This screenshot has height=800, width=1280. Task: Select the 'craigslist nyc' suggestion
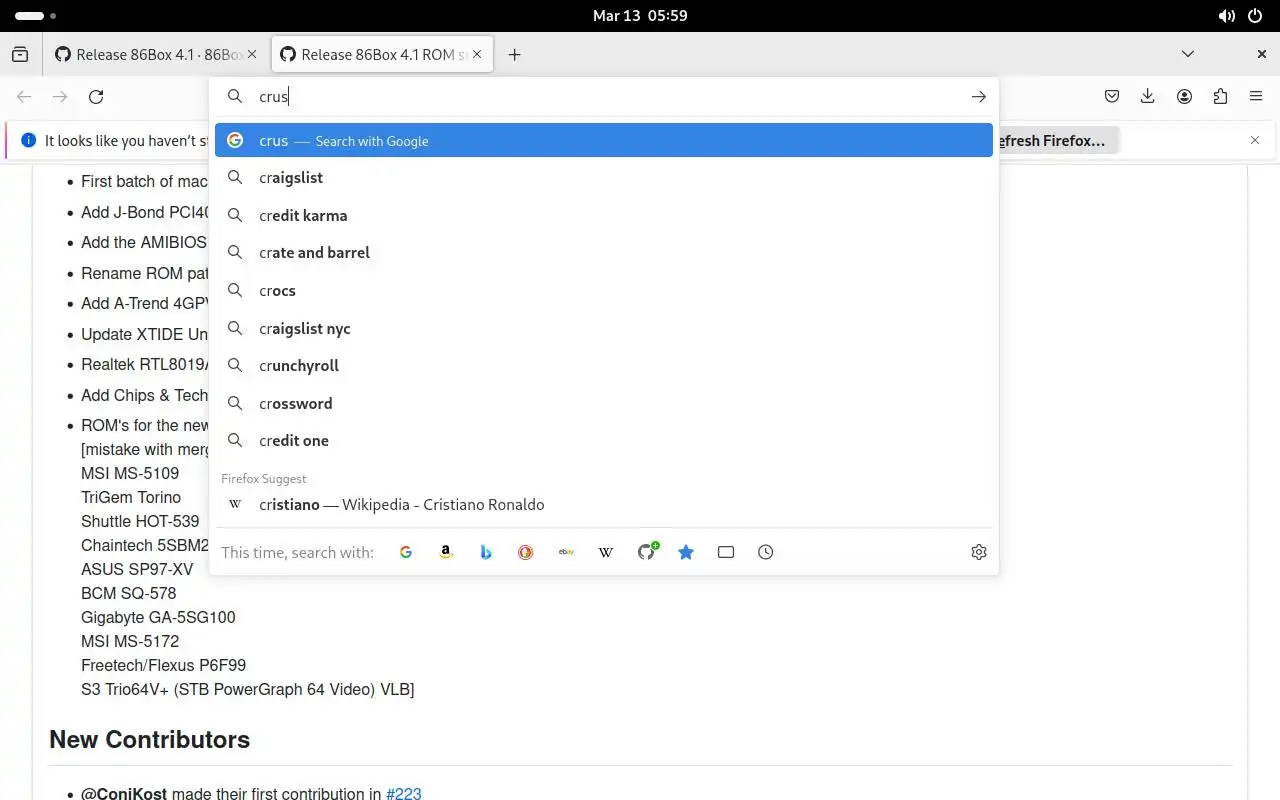pos(604,328)
